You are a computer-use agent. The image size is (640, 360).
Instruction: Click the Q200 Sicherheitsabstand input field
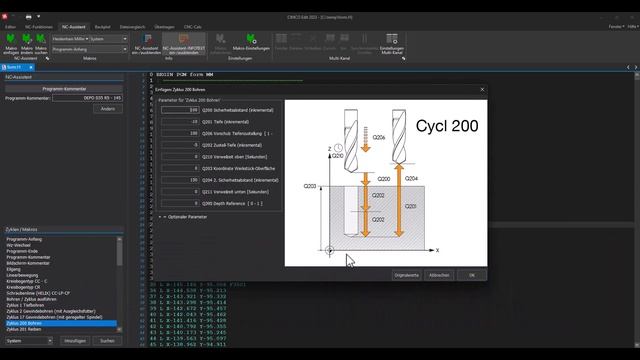pyautogui.click(x=180, y=110)
